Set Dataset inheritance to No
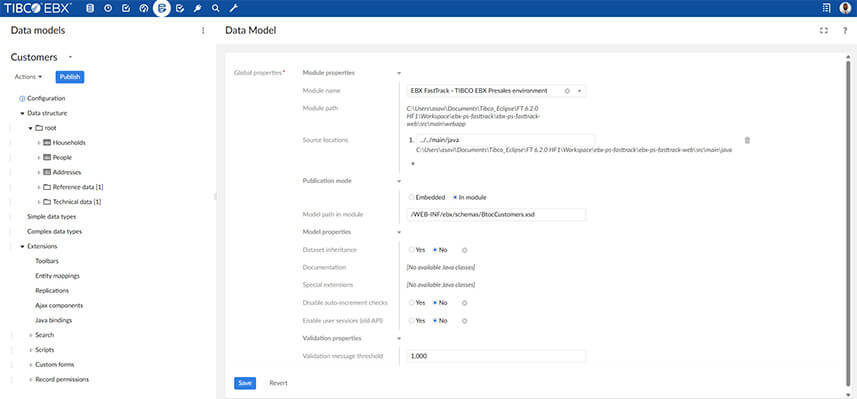857x399 pixels. tap(435, 250)
